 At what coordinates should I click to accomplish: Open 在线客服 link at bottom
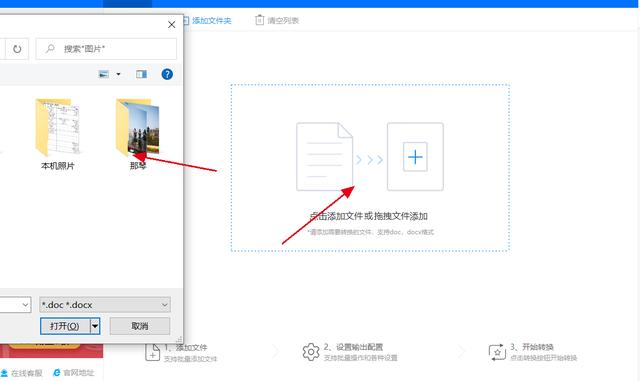[x=22, y=373]
